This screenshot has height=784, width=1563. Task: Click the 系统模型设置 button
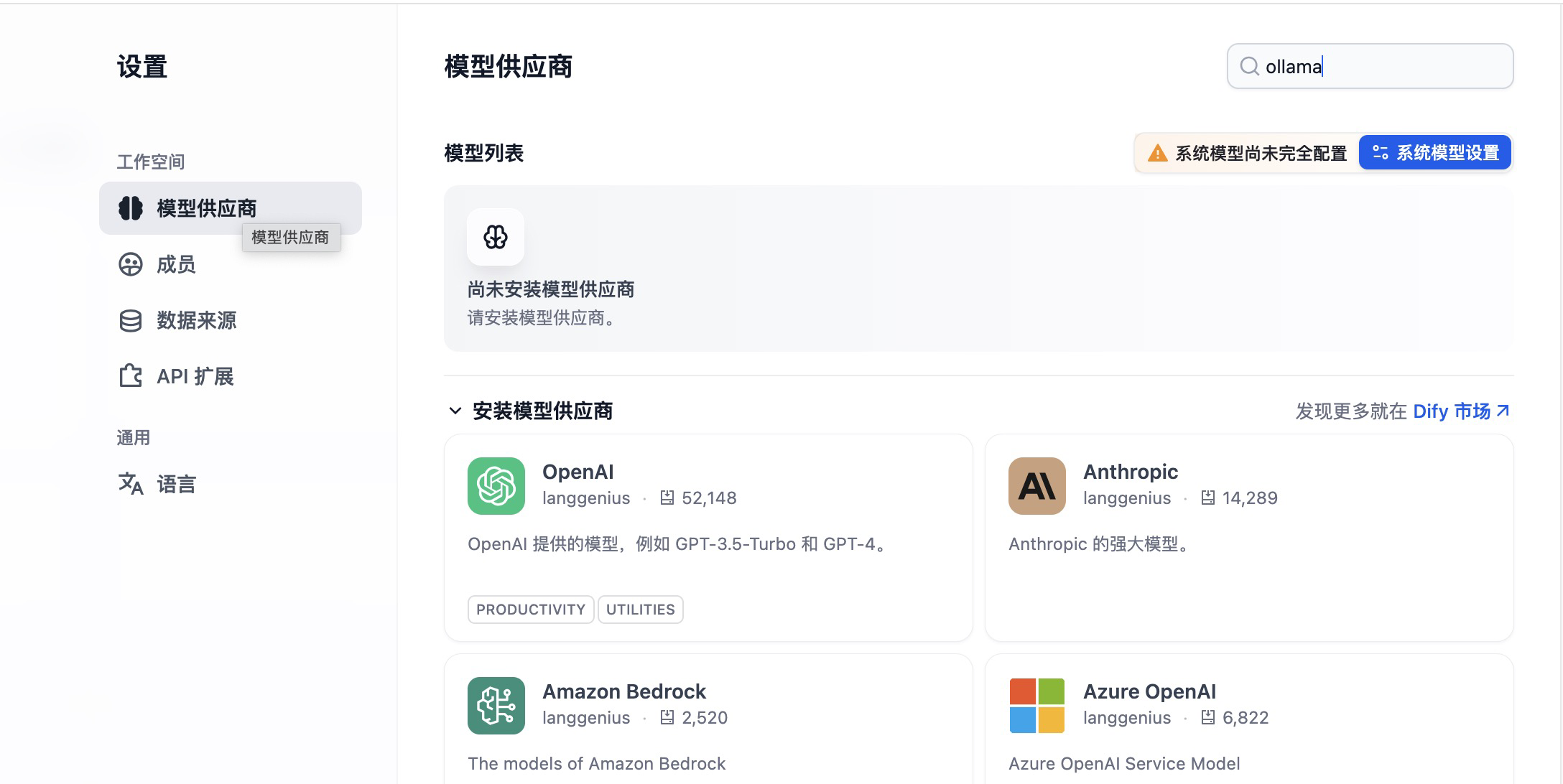[x=1435, y=153]
